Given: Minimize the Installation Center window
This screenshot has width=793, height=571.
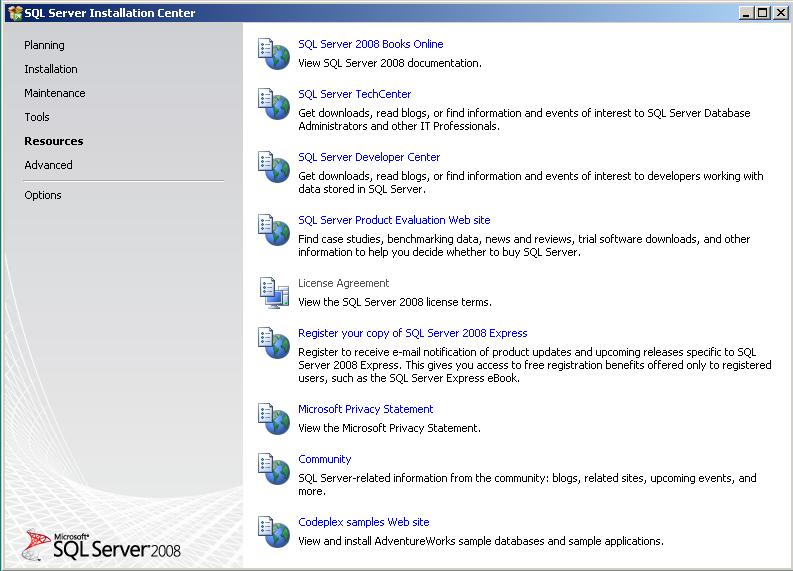Looking at the screenshot, I should pyautogui.click(x=746, y=13).
